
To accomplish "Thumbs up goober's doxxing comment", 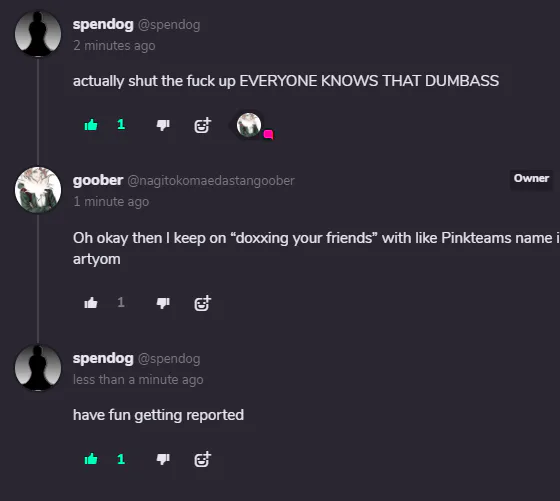I will pyautogui.click(x=91, y=303).
